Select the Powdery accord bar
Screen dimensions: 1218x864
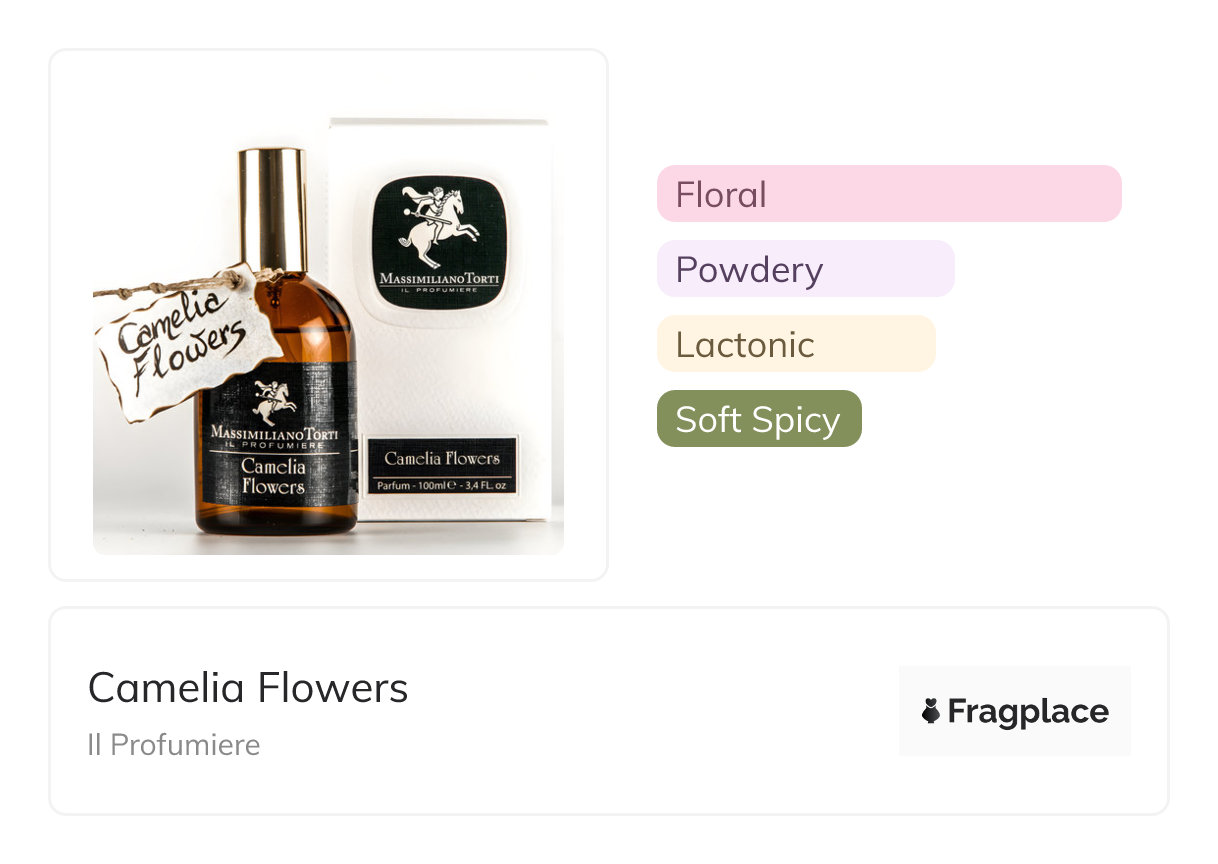(805, 269)
